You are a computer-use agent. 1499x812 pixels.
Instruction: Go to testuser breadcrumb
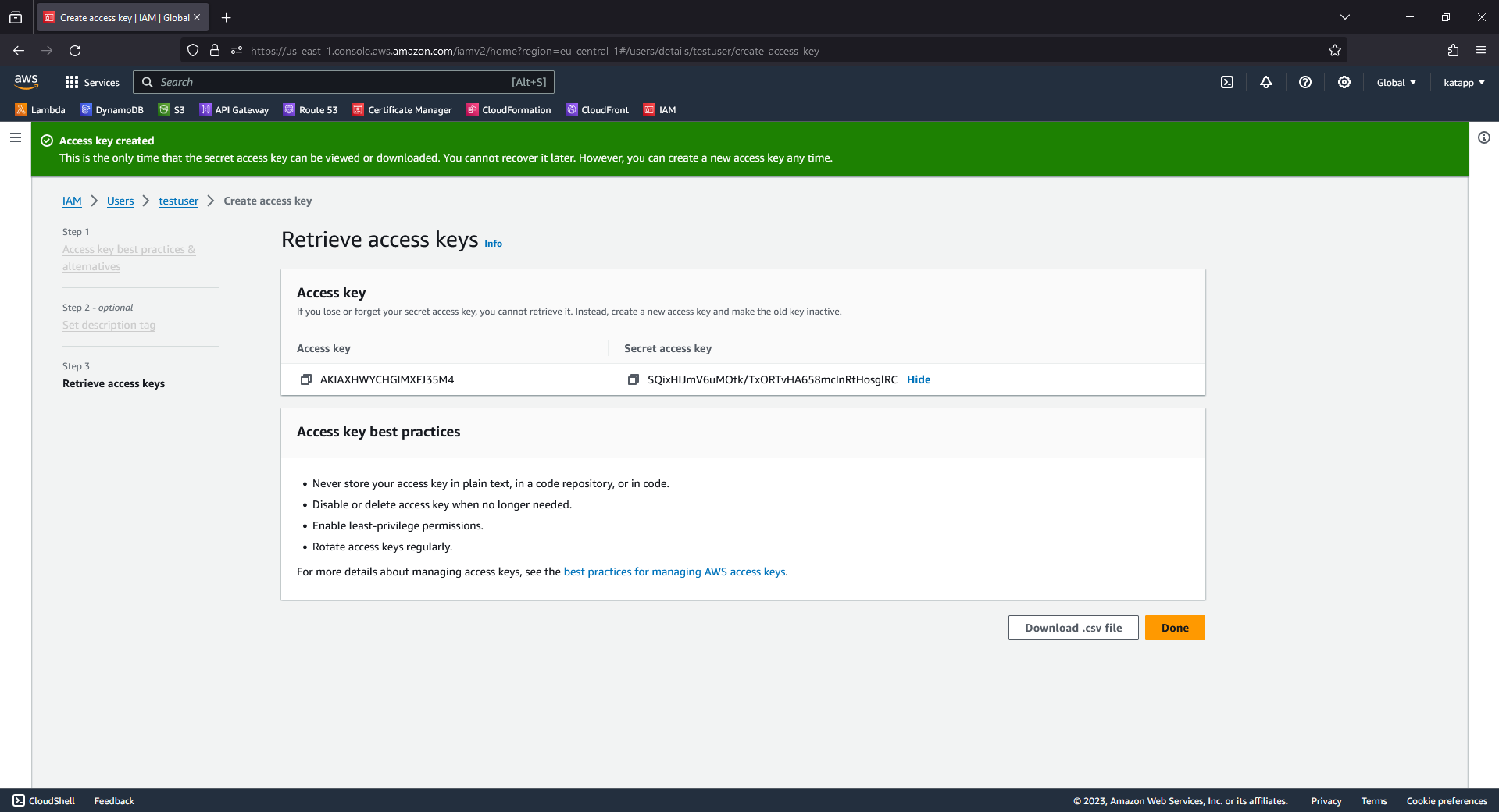(x=179, y=201)
